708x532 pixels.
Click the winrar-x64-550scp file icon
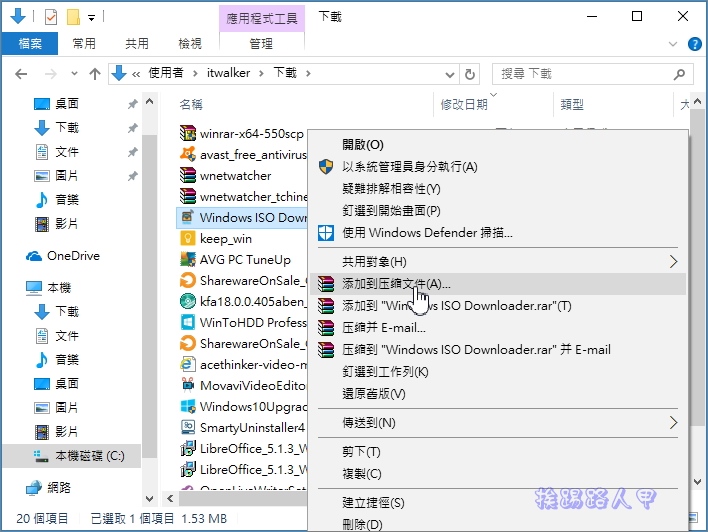point(187,133)
